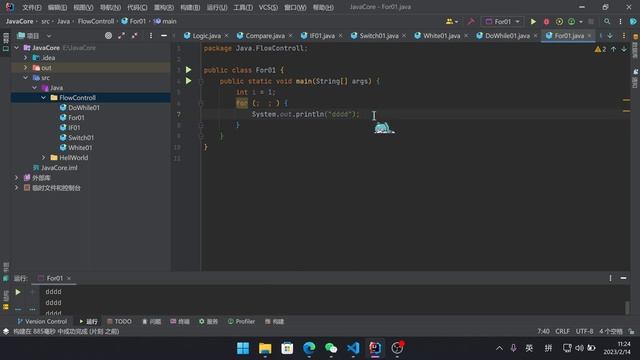
Task: Click the gray Stop square in toolbar
Action: [591, 22]
